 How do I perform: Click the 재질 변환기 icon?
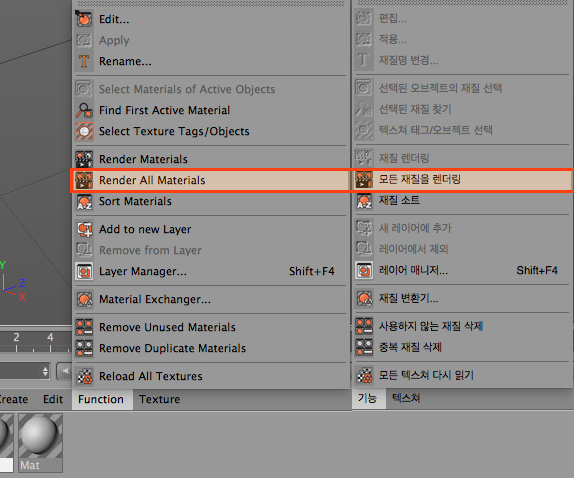364,298
